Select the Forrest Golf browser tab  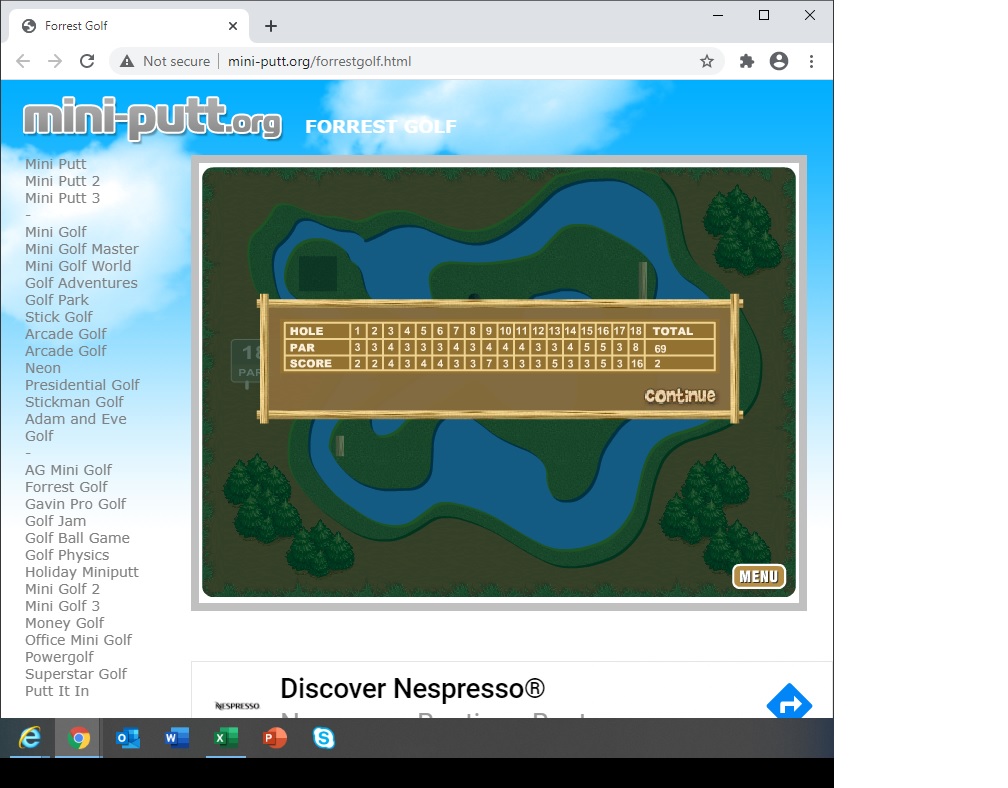coord(120,26)
